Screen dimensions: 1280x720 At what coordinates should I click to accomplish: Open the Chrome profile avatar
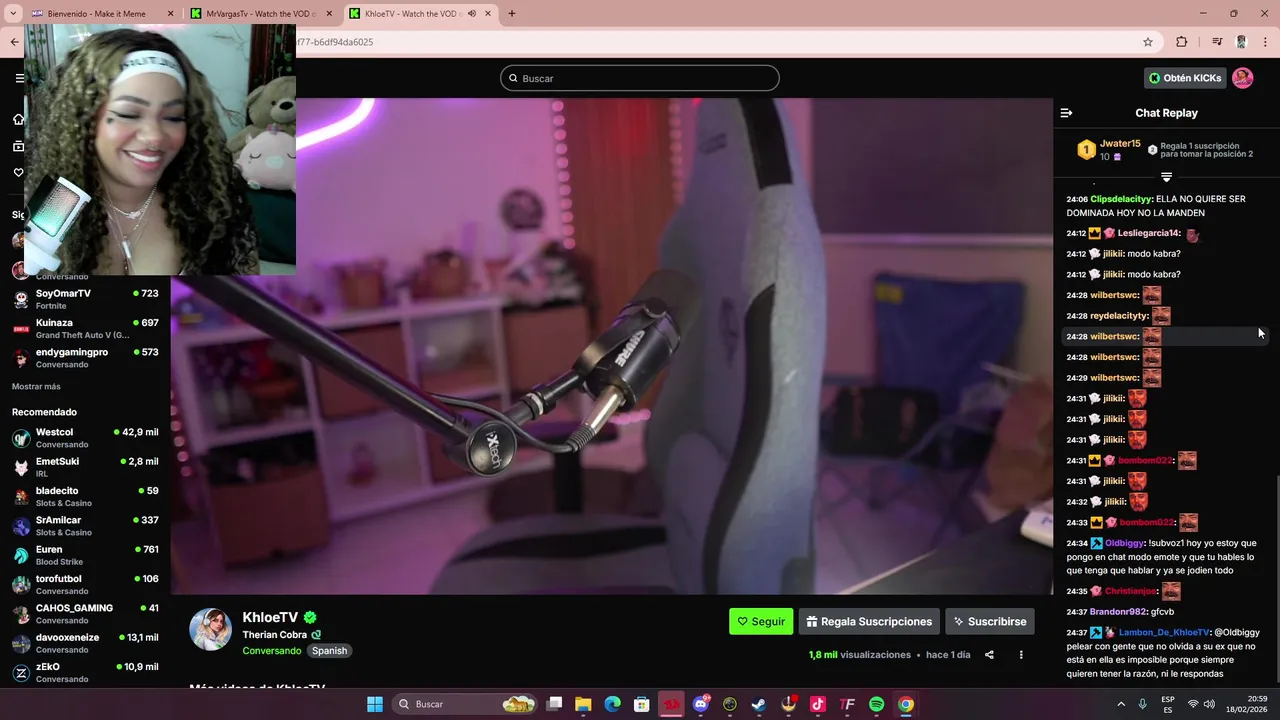[1241, 42]
